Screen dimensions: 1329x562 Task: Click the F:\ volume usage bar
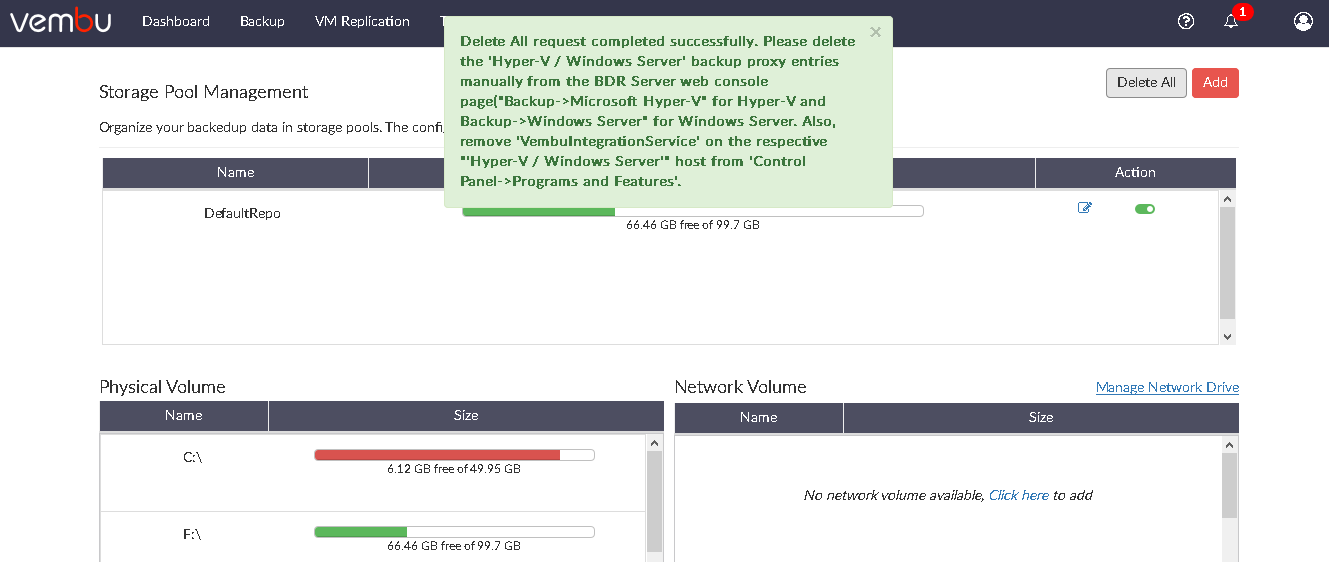click(x=454, y=532)
